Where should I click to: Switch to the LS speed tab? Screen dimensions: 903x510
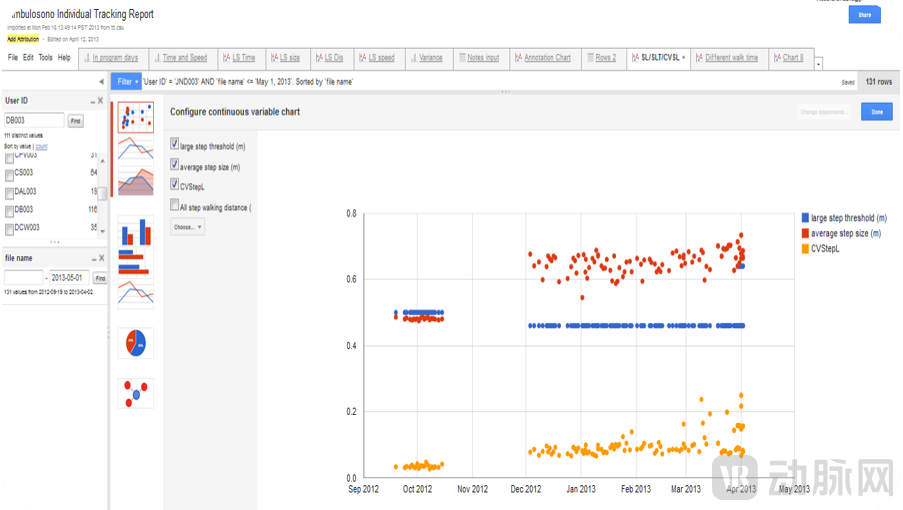click(x=378, y=58)
